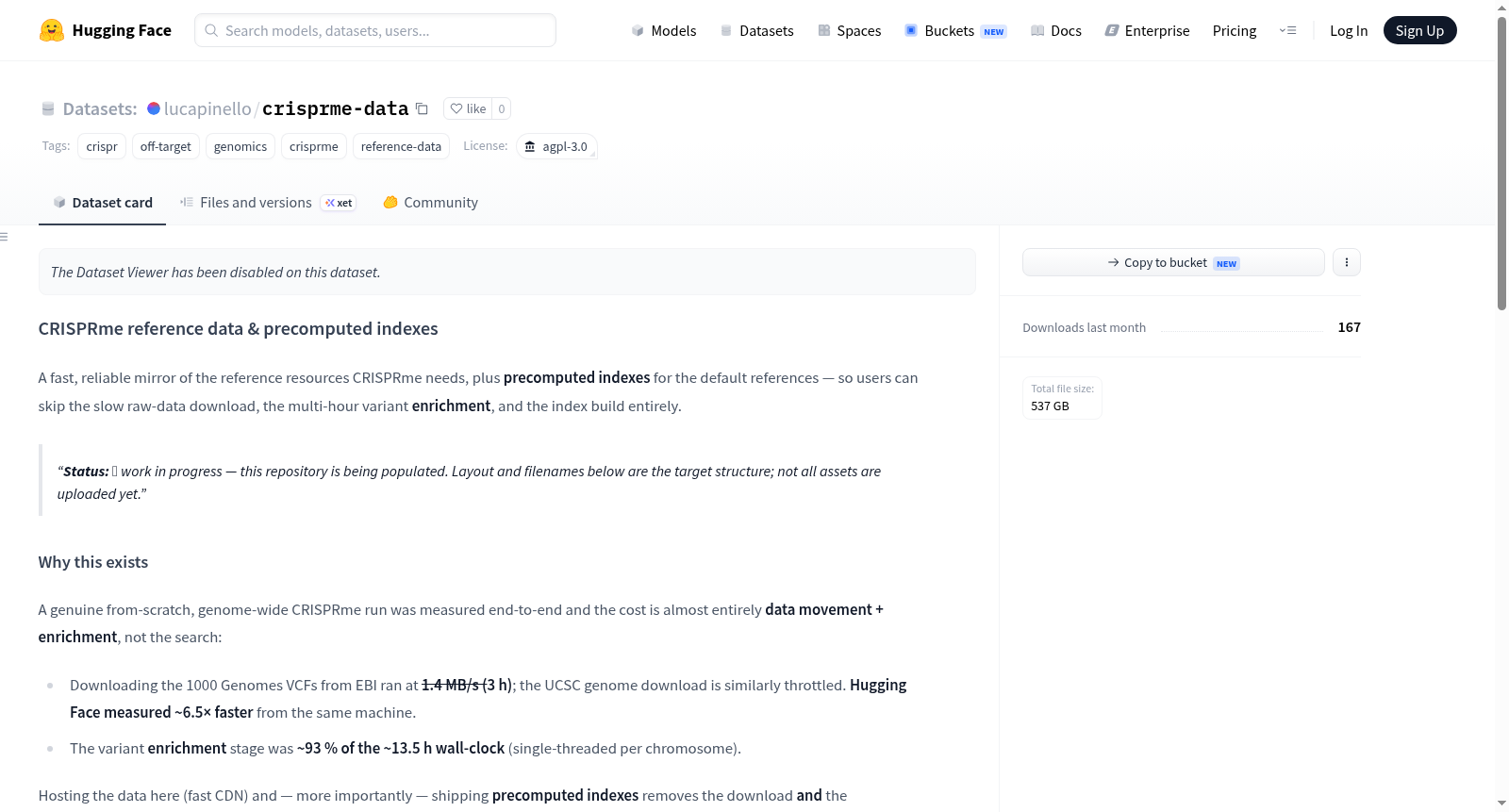Click the Hugging Face logo icon
1509x812 pixels.
click(x=52, y=30)
